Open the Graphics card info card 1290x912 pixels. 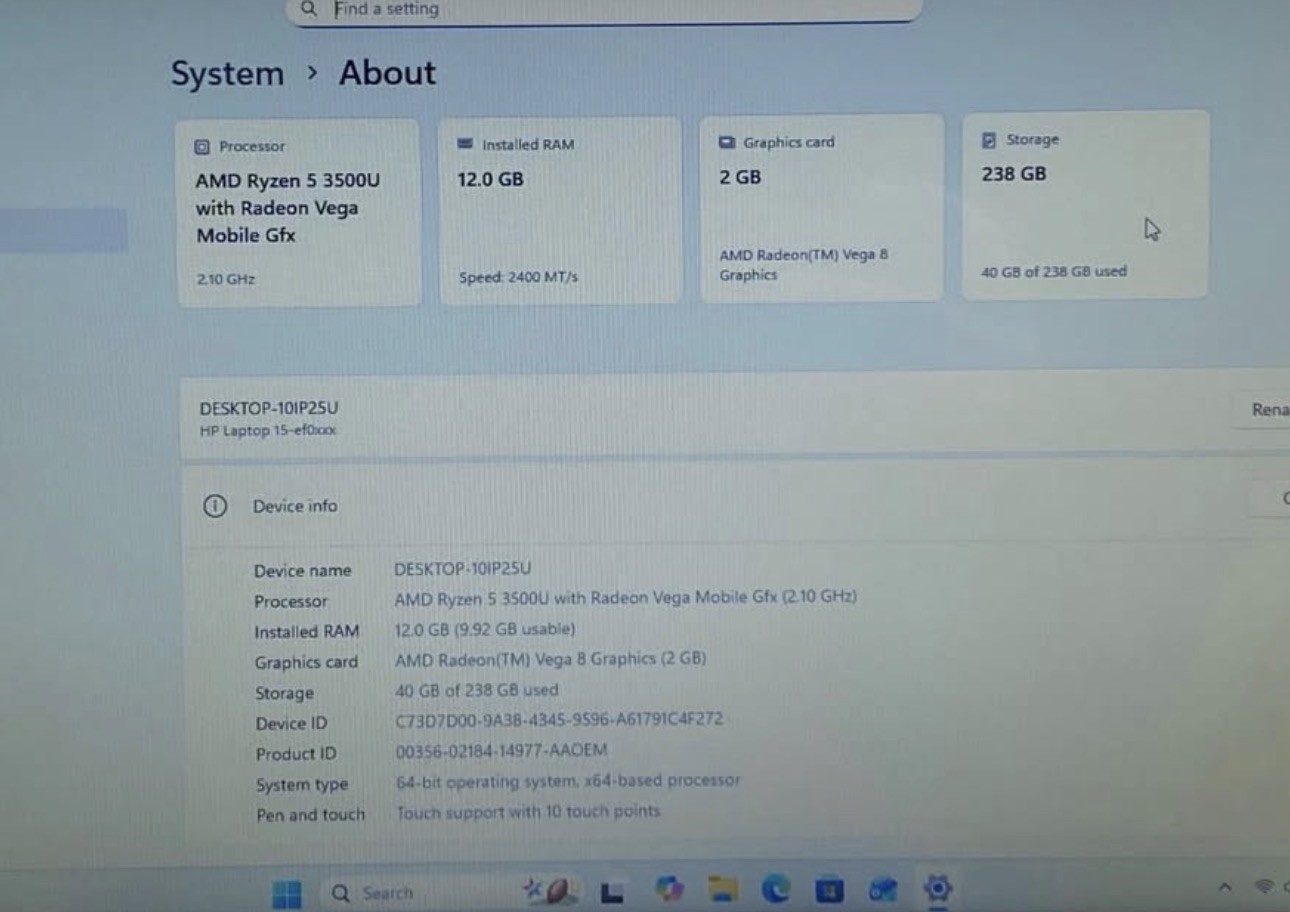tap(821, 207)
